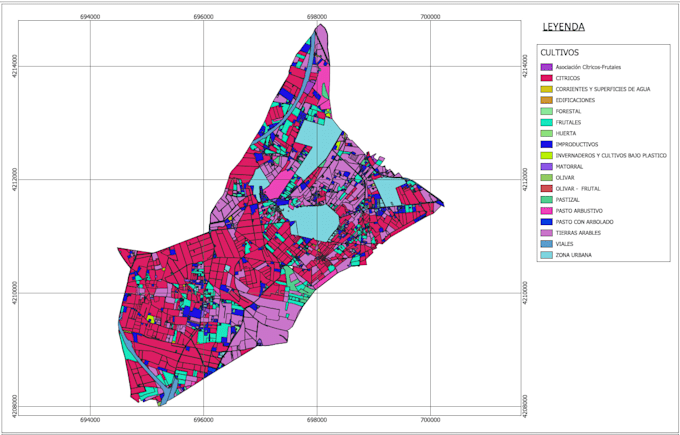Image resolution: width=680 pixels, height=435 pixels.
Task: Click the Asociación Cítricos-Frutales legend swatch
Action: click(x=546, y=67)
